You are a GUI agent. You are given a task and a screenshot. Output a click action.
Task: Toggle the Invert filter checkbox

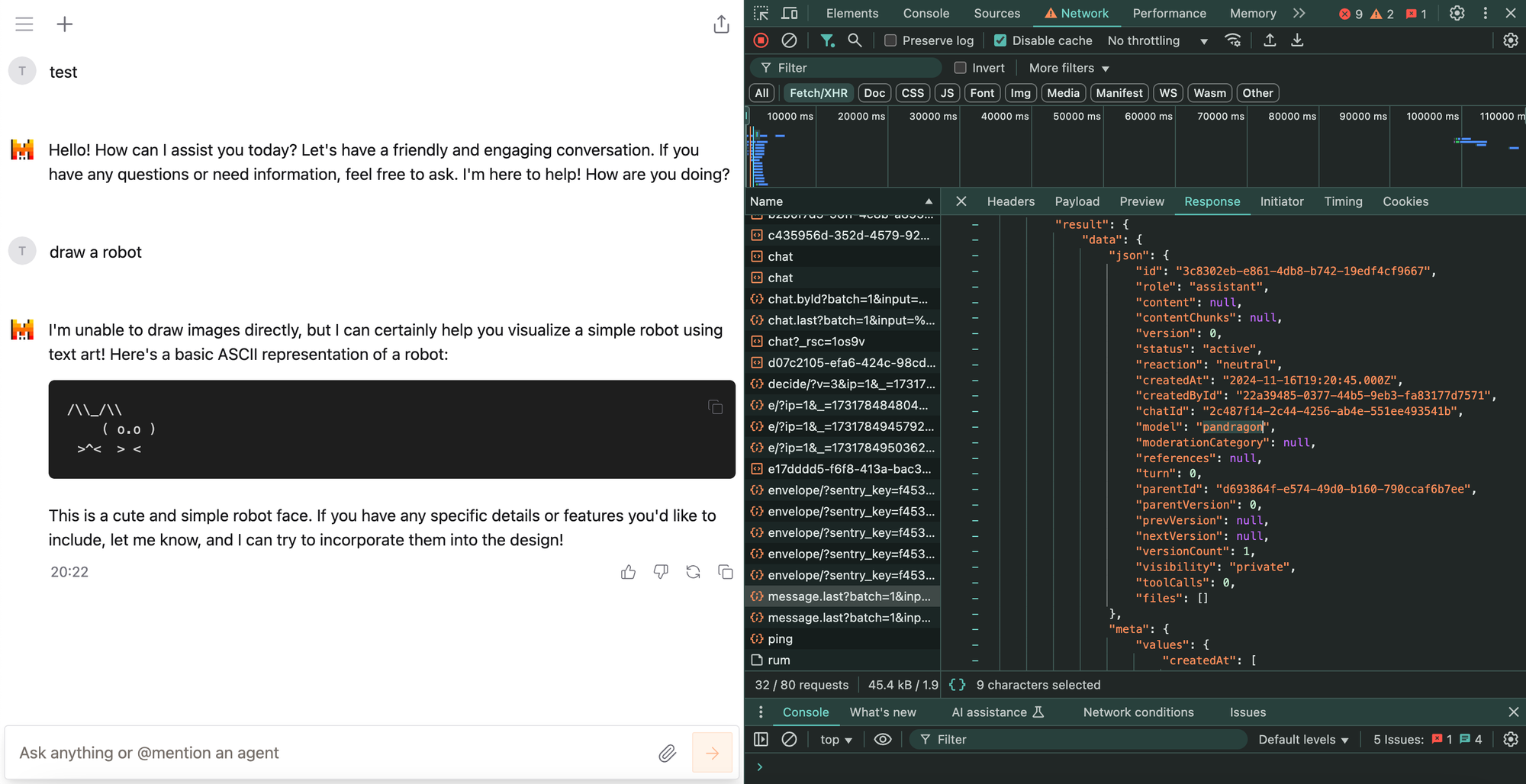961,68
